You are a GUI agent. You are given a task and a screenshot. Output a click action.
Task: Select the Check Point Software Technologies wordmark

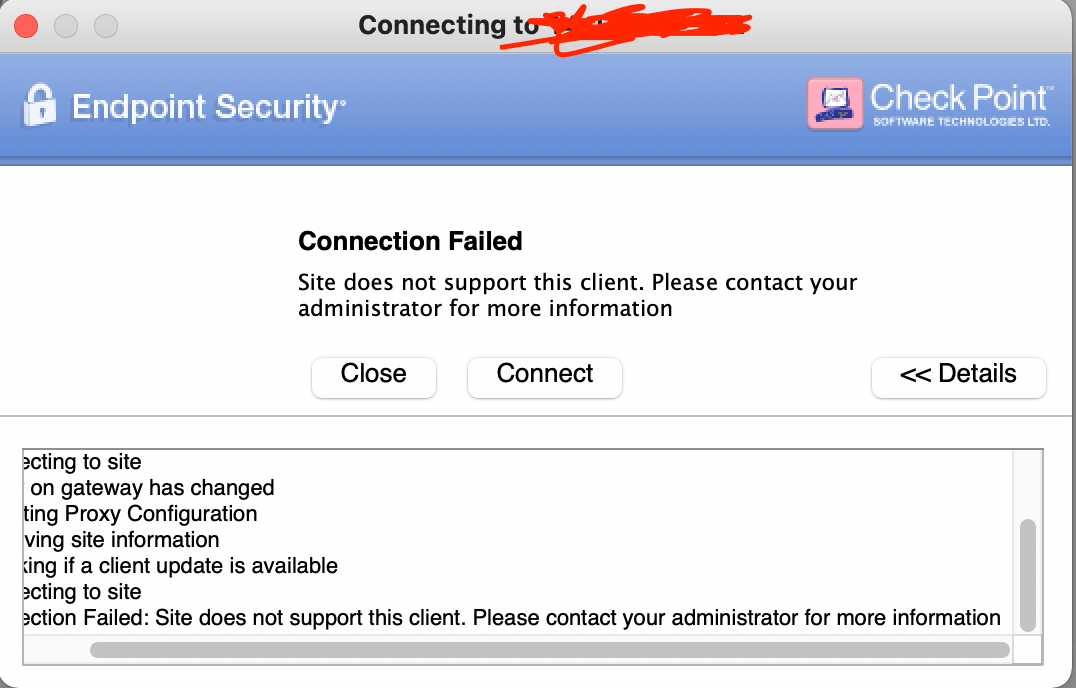point(960,118)
